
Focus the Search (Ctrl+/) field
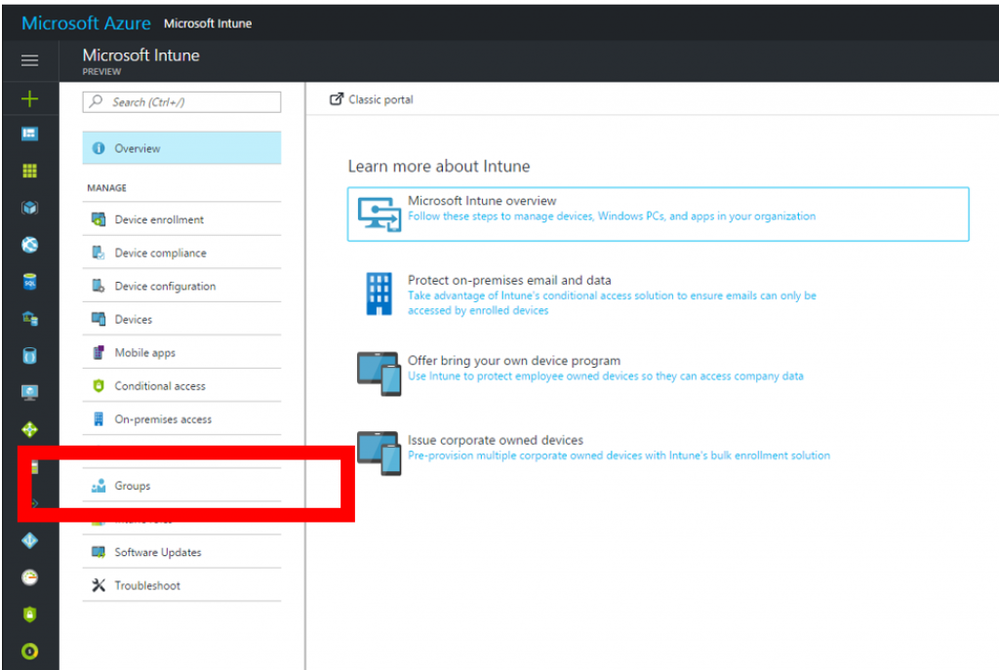pos(182,102)
